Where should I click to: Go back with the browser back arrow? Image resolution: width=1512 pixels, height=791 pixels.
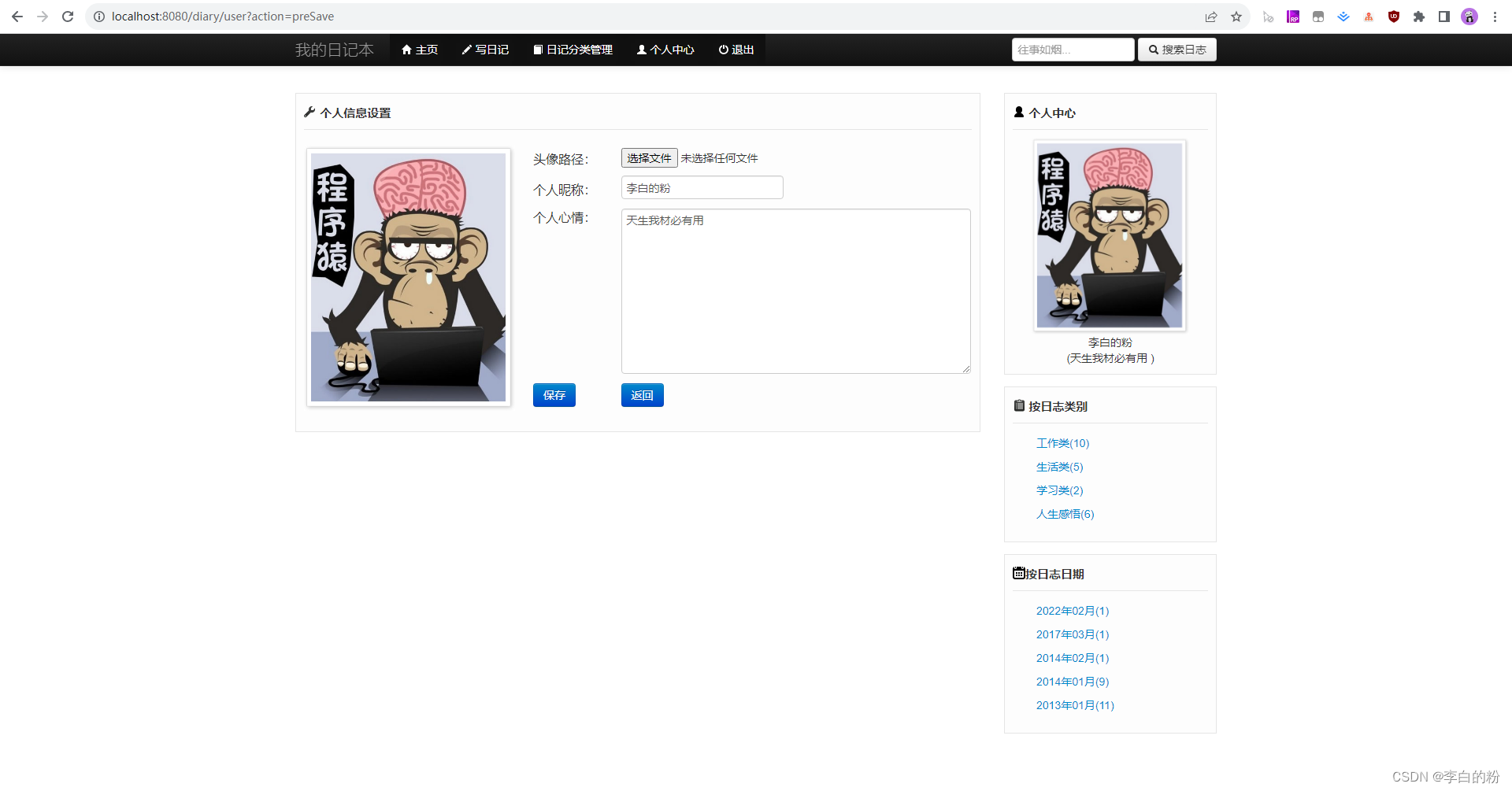17,17
